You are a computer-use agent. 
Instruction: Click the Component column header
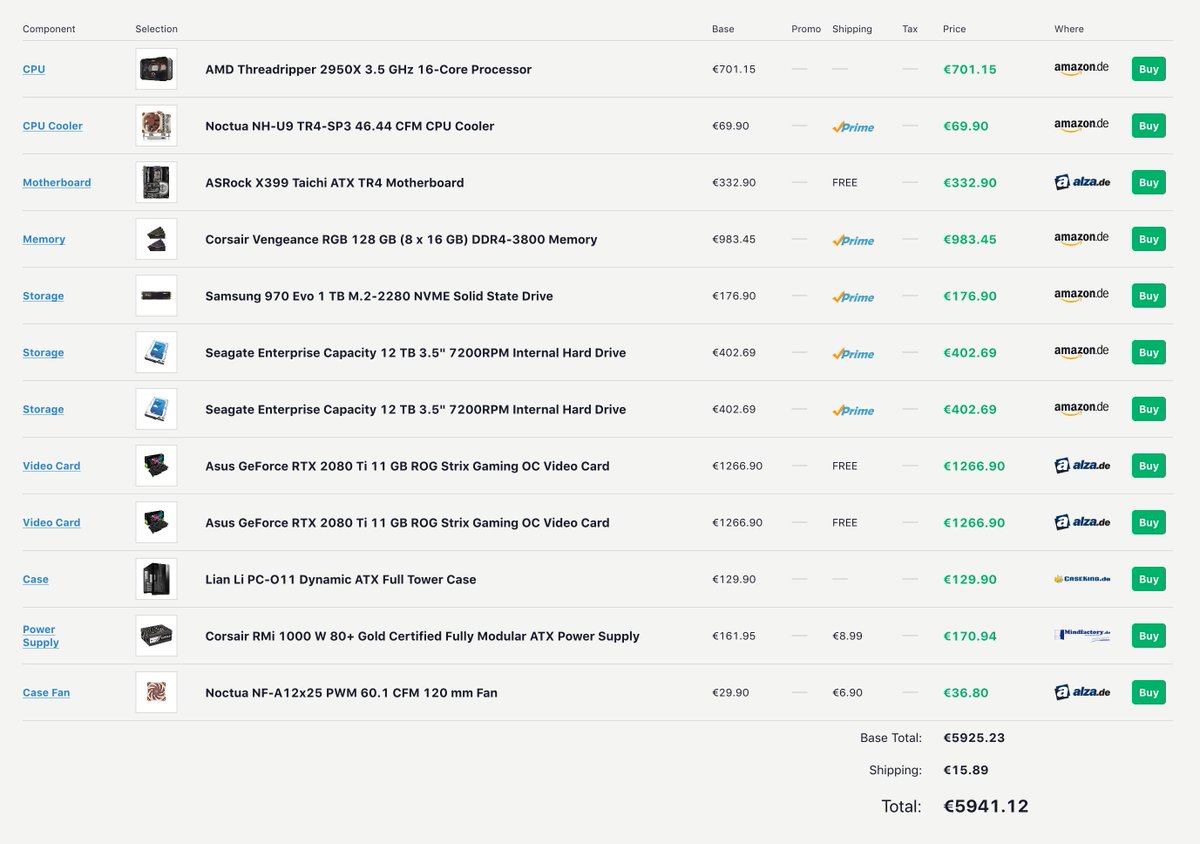coord(49,29)
